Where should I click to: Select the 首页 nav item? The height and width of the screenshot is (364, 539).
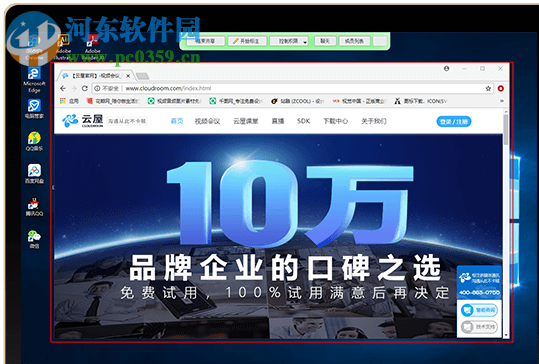(177, 121)
